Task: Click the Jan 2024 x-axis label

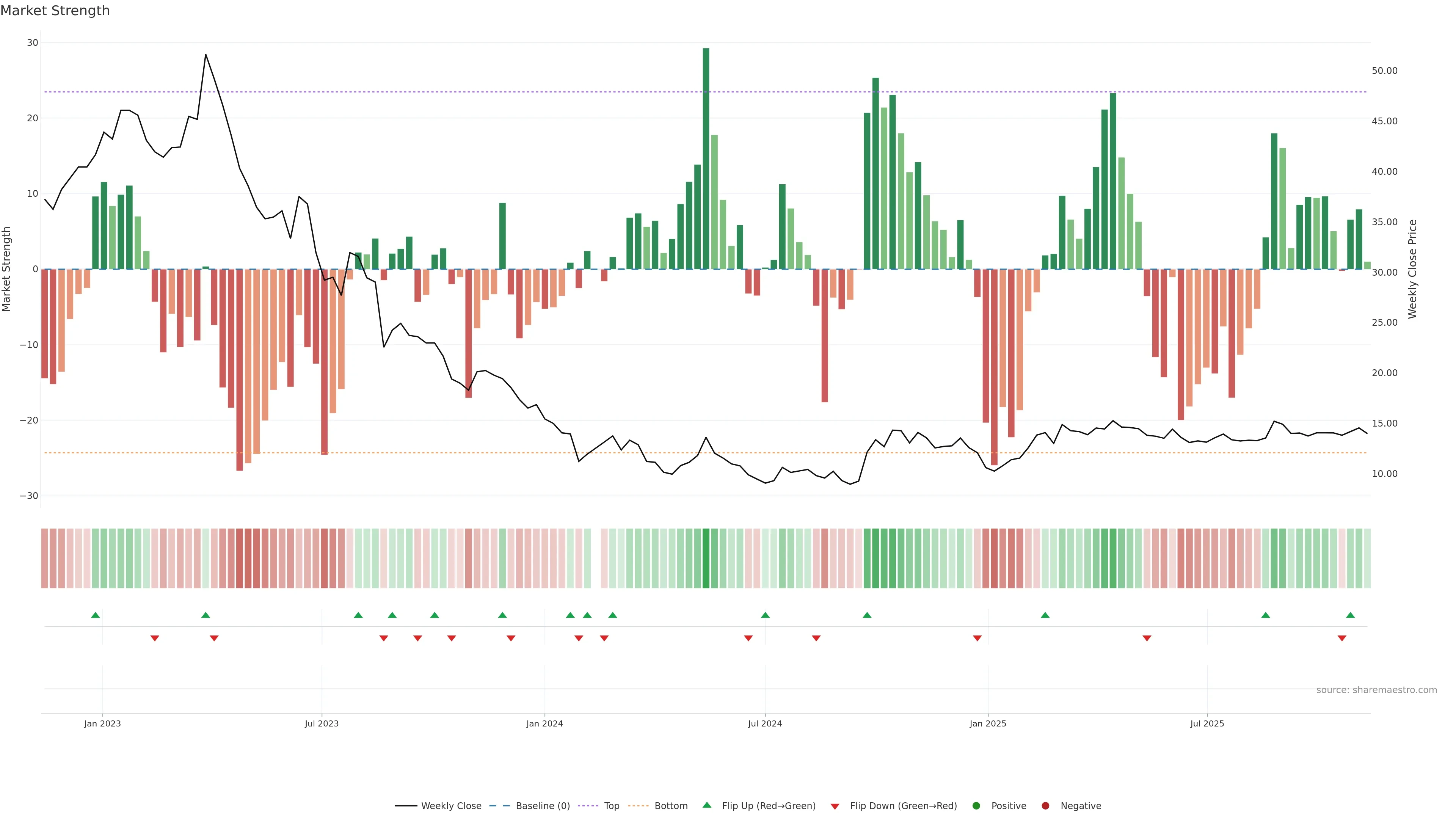Action: pyautogui.click(x=544, y=723)
